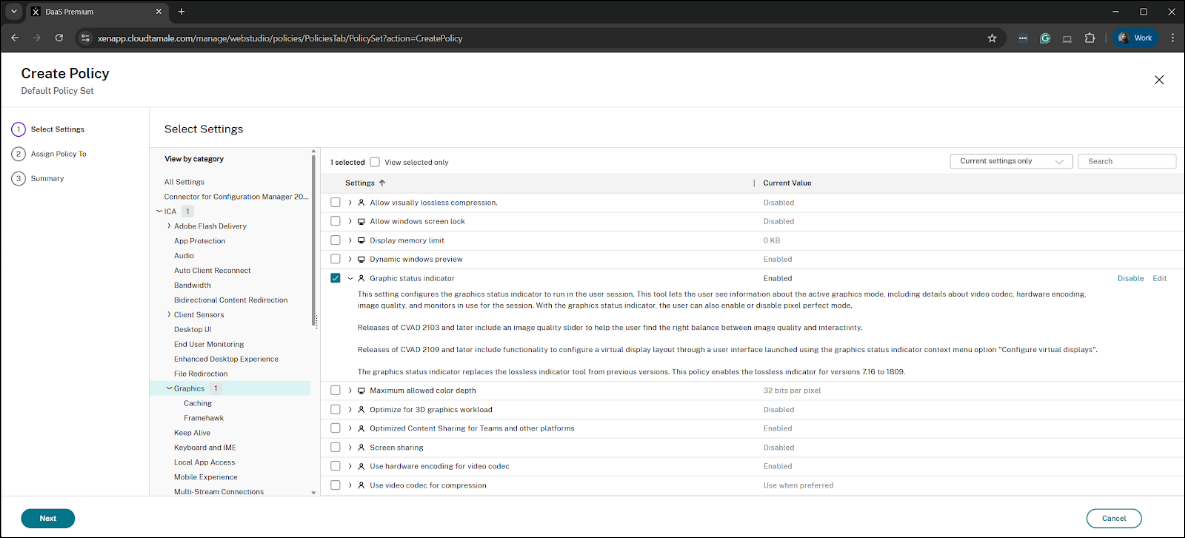1185x538 pixels.
Task: Open a new browser tab
Action: [x=181, y=11]
